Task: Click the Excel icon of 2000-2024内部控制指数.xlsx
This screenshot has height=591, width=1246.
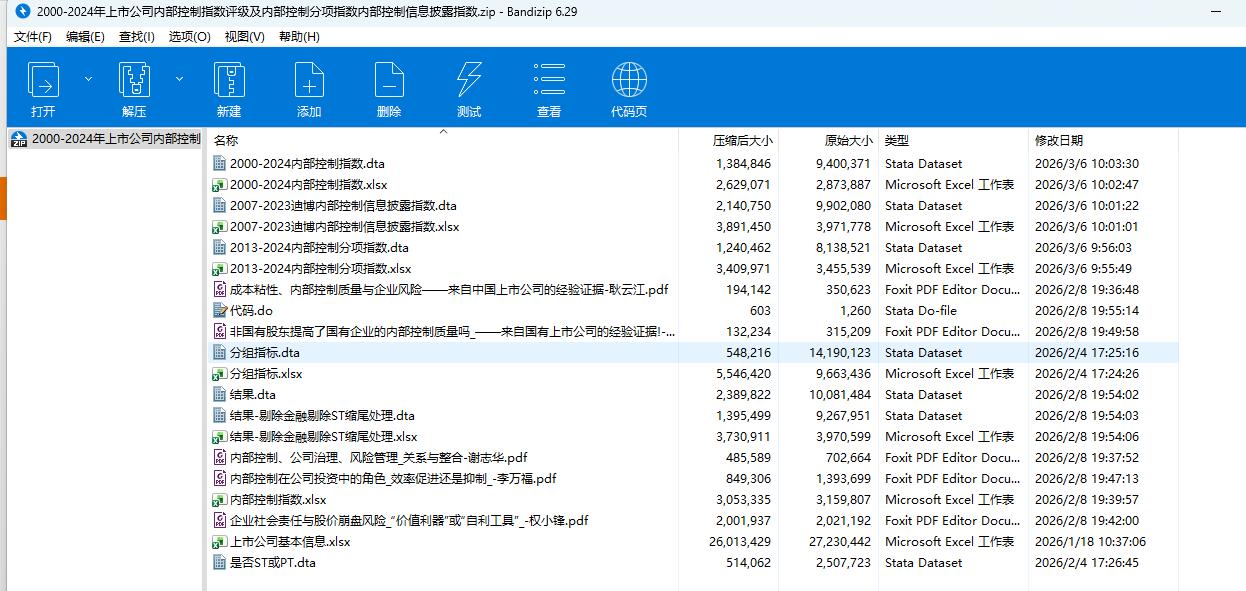Action: 220,184
